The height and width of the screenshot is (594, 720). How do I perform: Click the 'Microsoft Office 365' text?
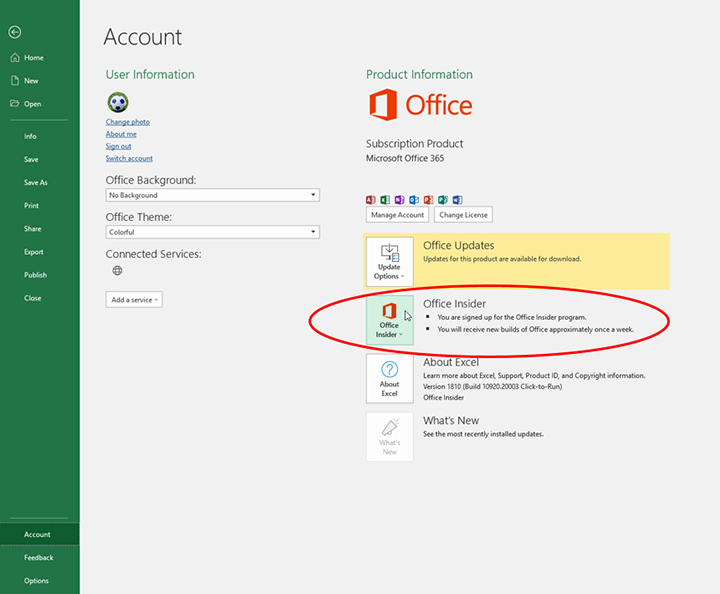(x=405, y=158)
